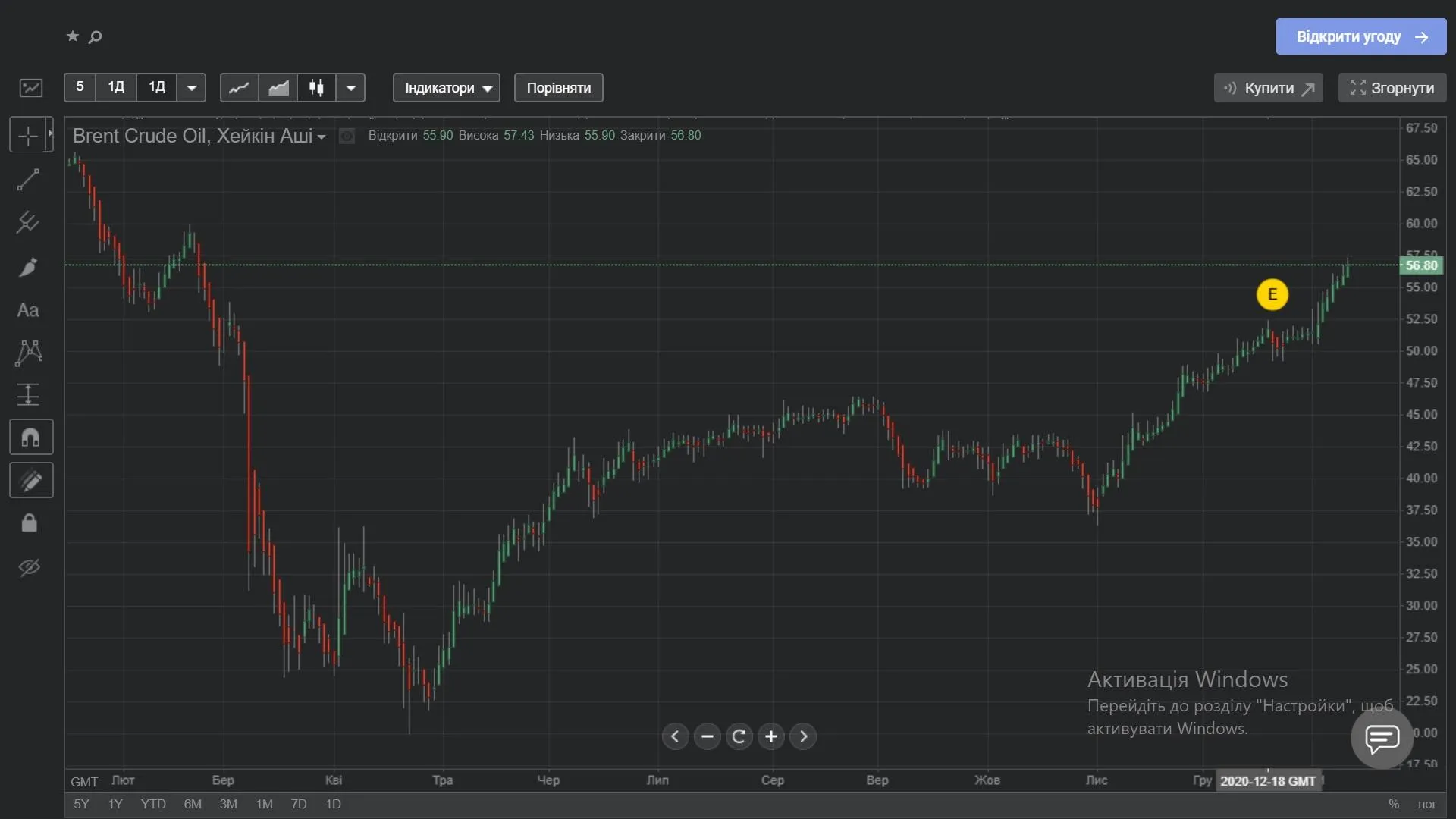Toggle magnet mode in the sidebar
1456x819 pixels.
(x=31, y=438)
